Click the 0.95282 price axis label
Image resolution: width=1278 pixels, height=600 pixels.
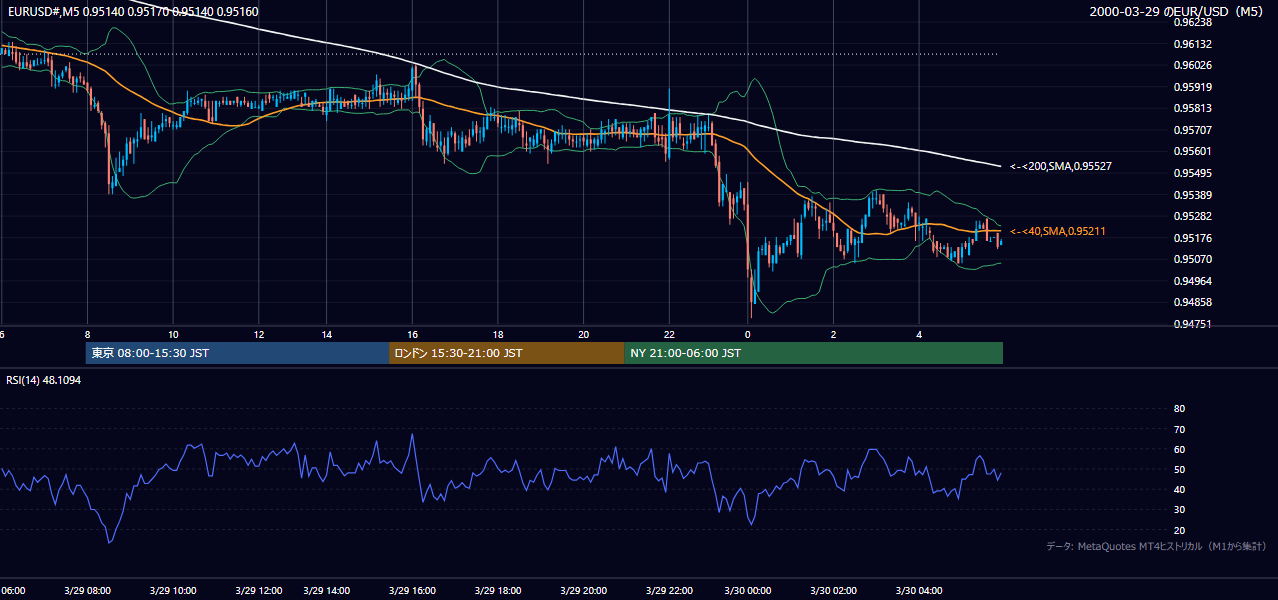[x=1192, y=216]
